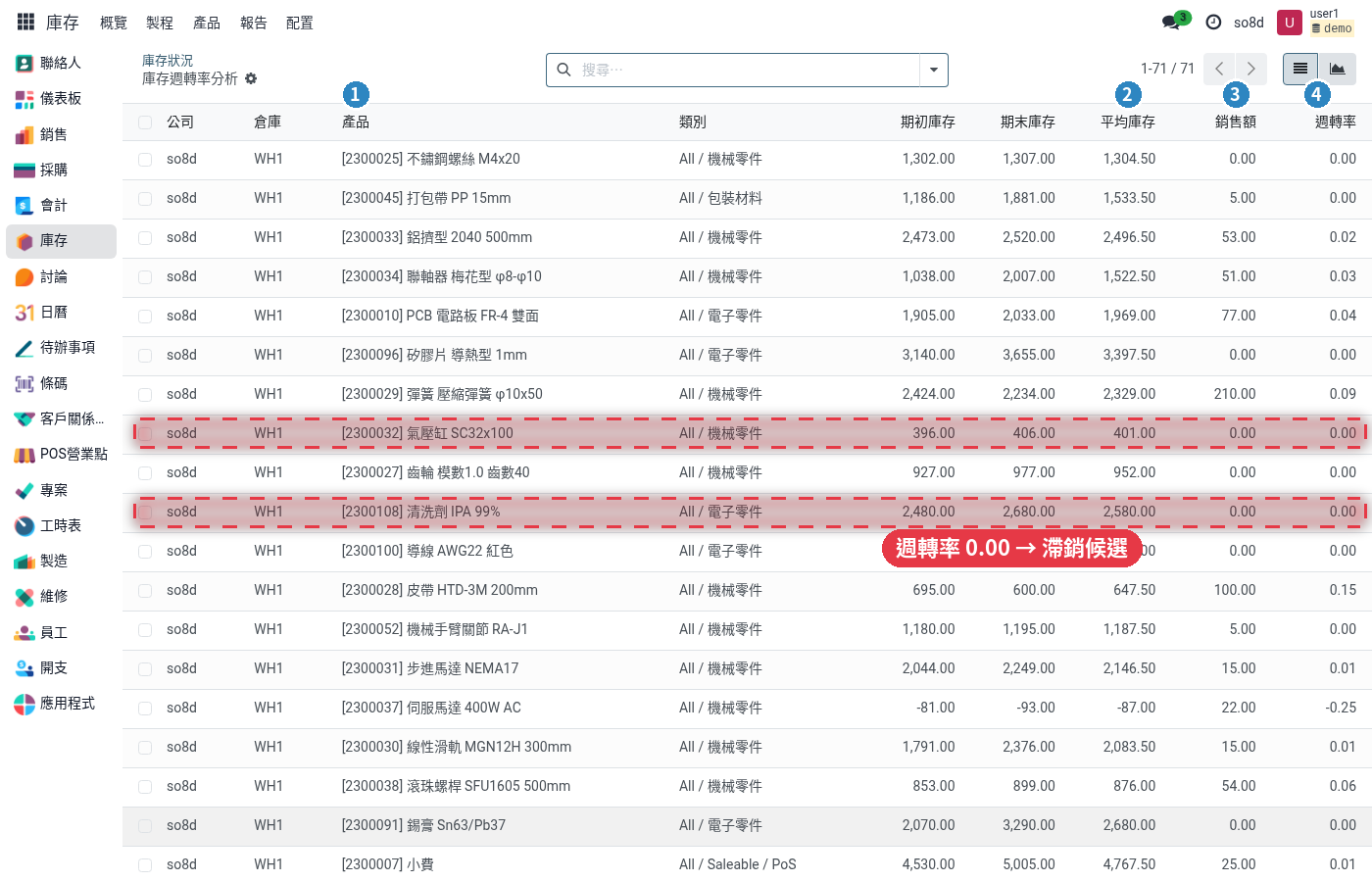Switch to graph view

(x=1338, y=69)
